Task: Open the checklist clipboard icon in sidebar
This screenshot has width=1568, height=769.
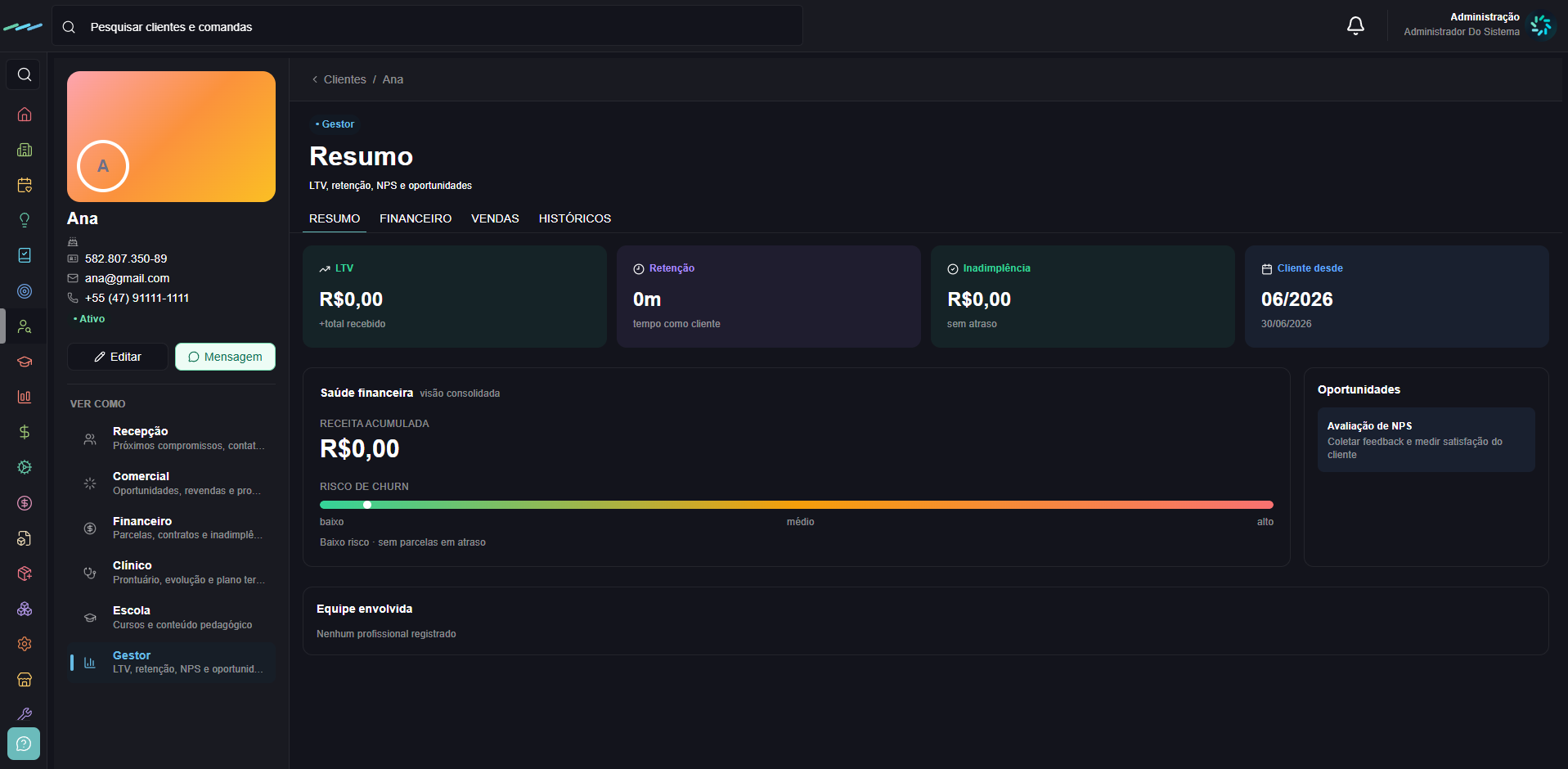Action: tap(25, 255)
